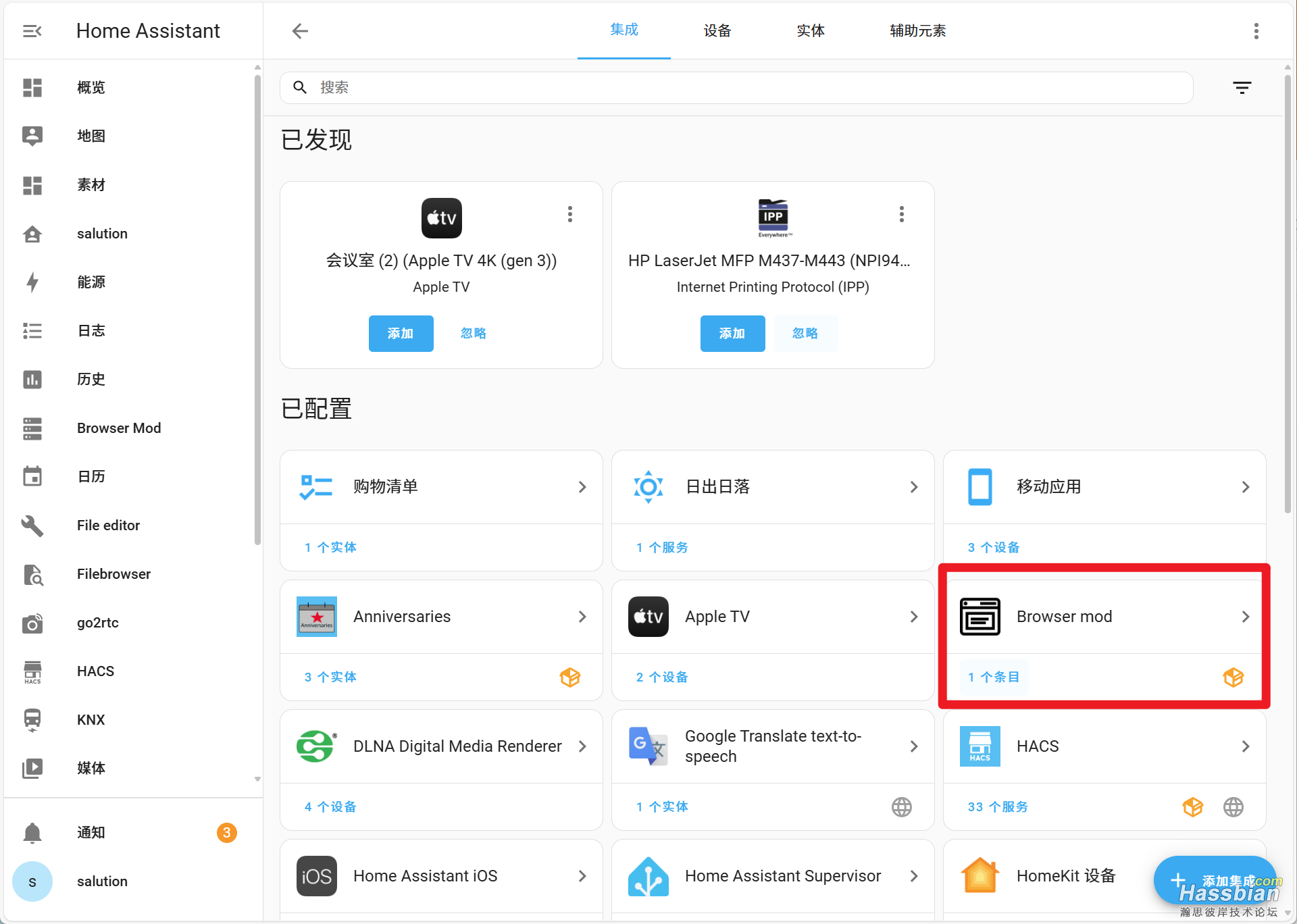Click cloud globe icon on Google Translate card
Viewport: 1297px width, 924px height.
(902, 807)
